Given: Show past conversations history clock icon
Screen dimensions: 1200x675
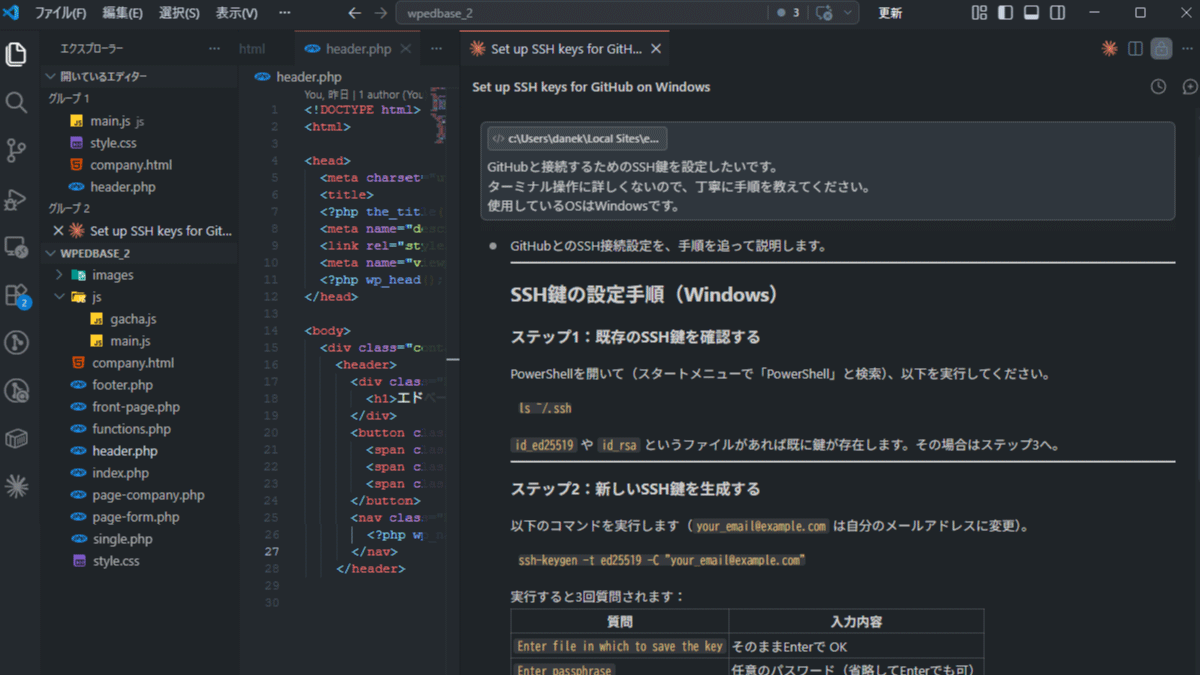Looking at the screenshot, I should click(x=1158, y=87).
